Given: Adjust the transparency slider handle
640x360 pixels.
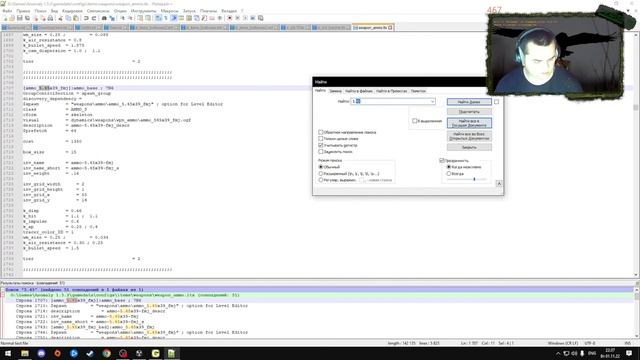Looking at the screenshot, I should pos(474,179).
